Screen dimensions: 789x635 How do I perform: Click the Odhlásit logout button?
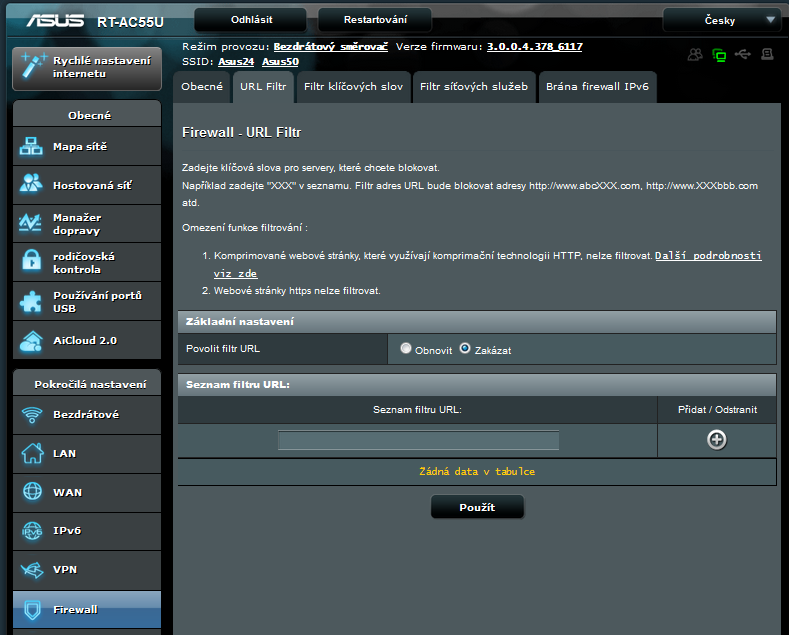tap(250, 20)
